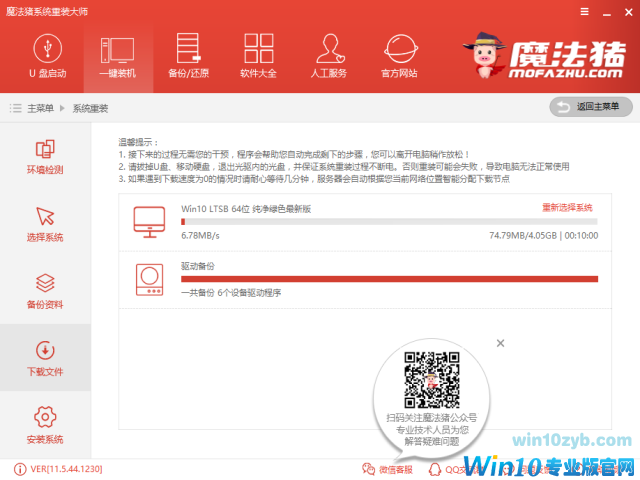Screen dimensions: 640x480
Task: Go to 下载文件 step
Action: pos(45,358)
